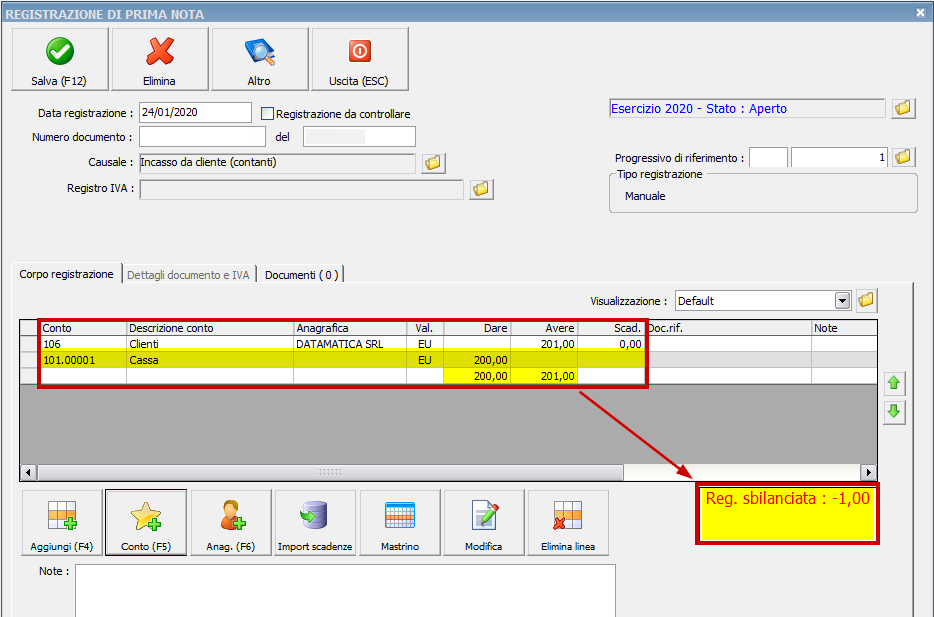The width and height of the screenshot is (934, 617).
Task: Click the Anagrafica column header
Action: [350, 328]
